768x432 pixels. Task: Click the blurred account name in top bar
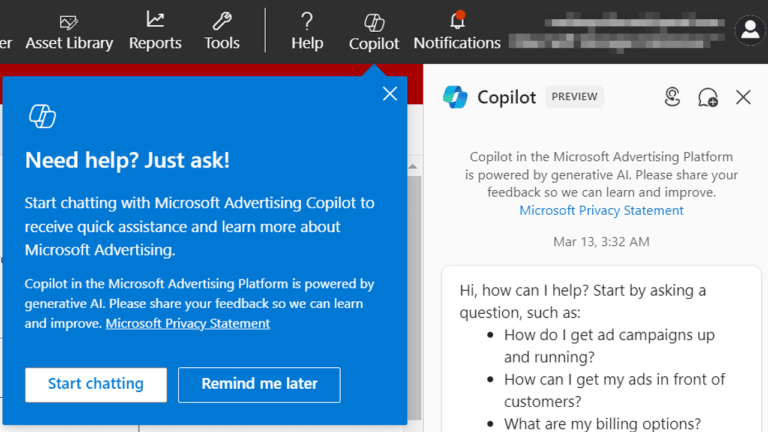617,33
